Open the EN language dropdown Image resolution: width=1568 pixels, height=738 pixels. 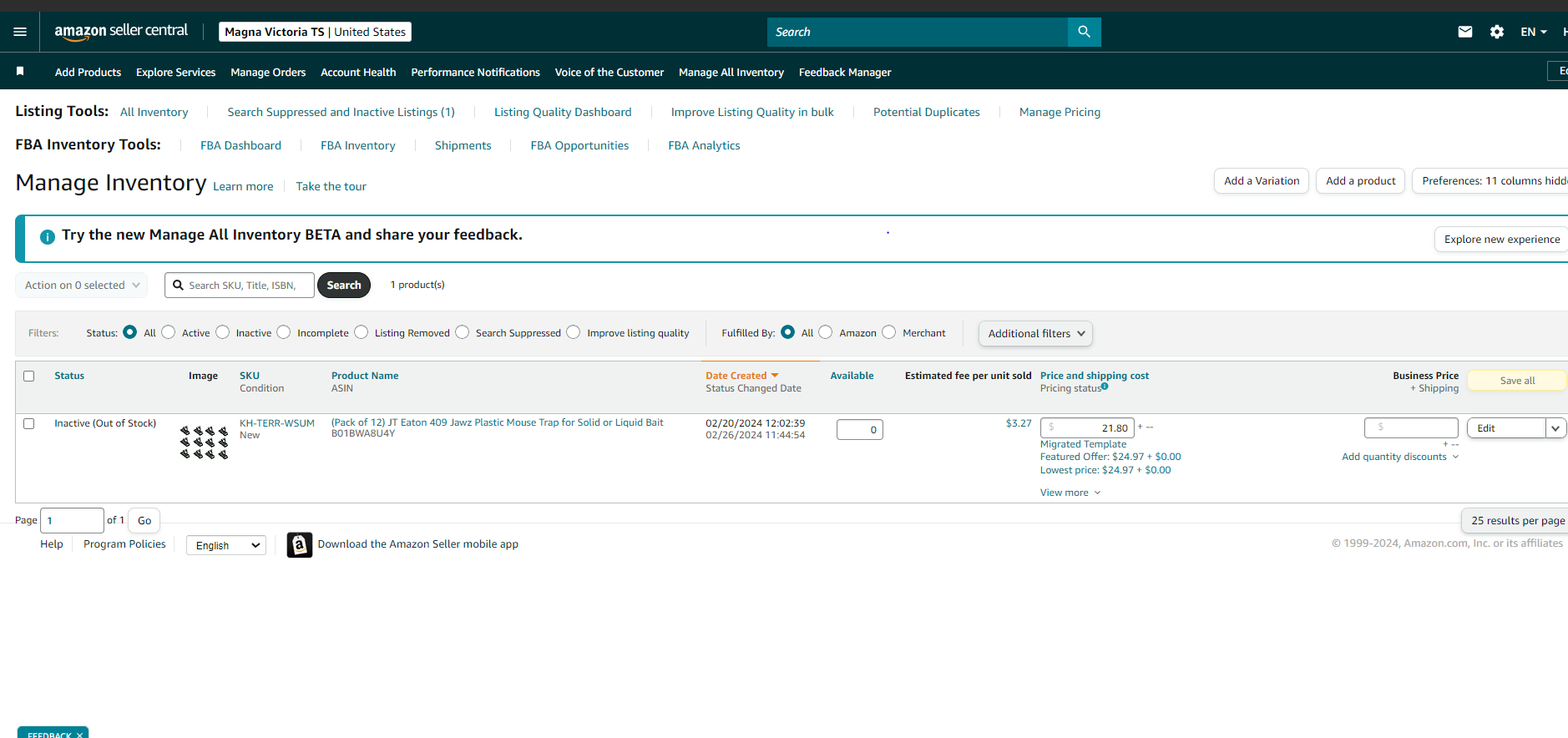(x=1534, y=32)
